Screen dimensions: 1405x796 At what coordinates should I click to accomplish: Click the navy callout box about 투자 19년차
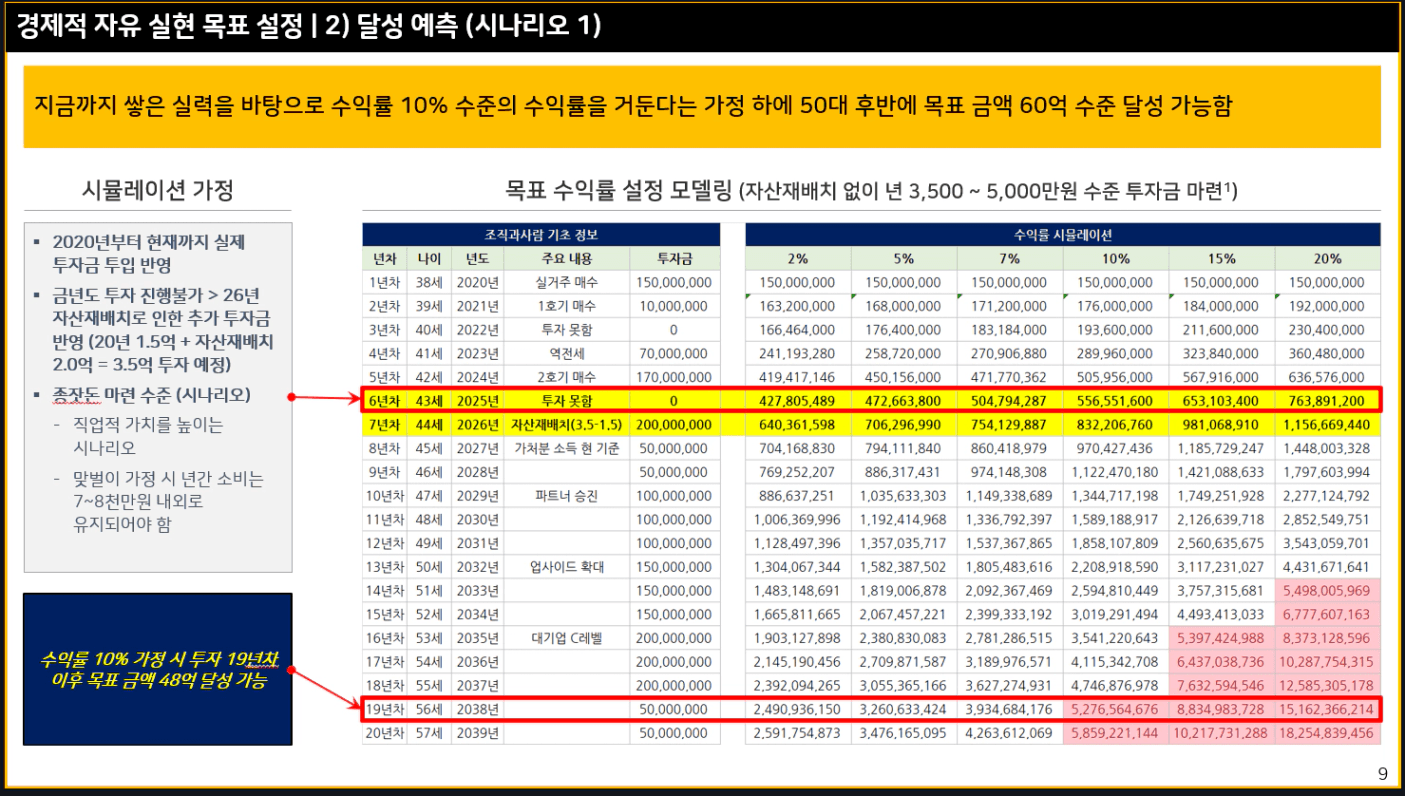click(158, 668)
